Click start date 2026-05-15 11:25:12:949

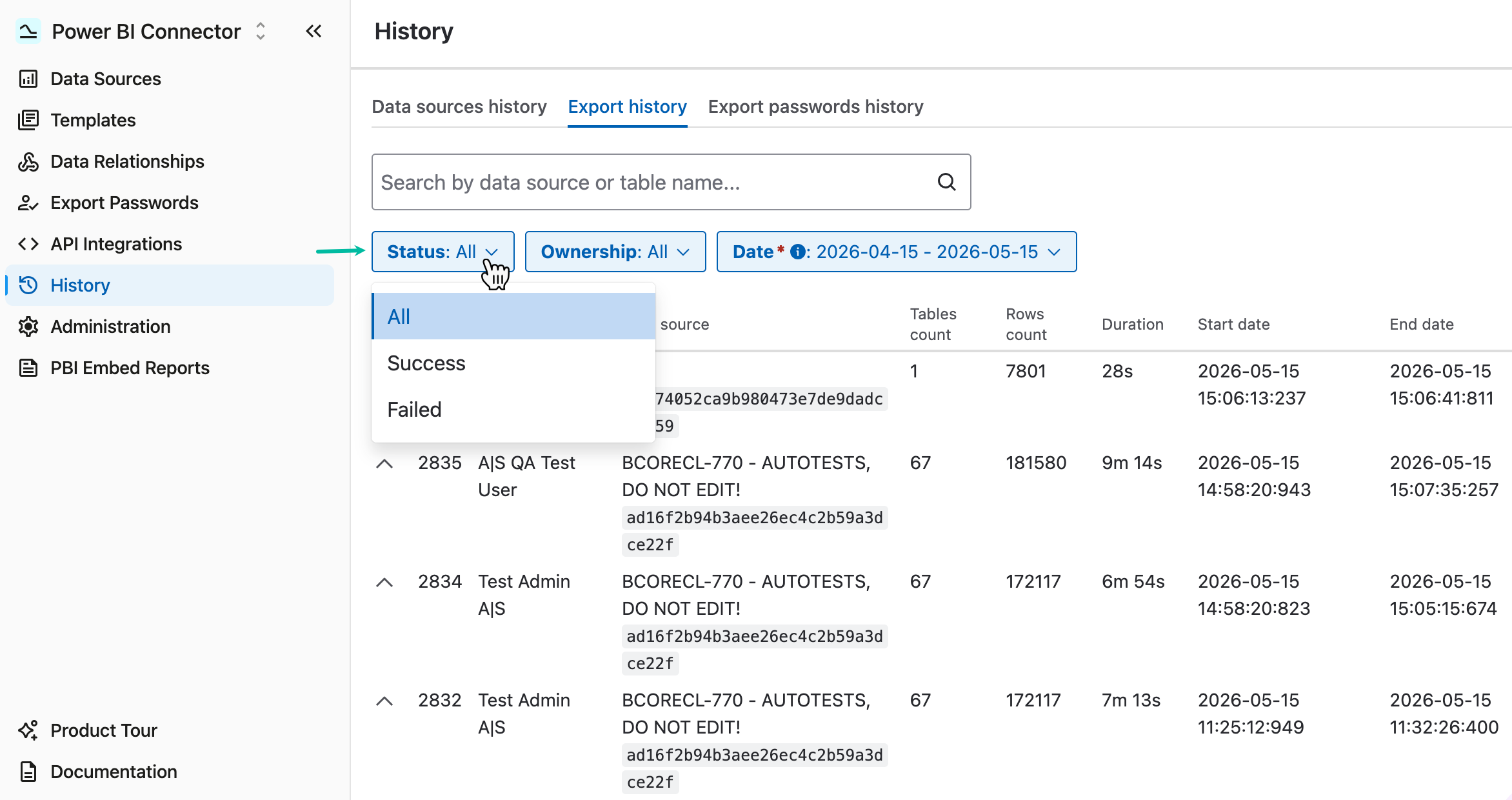[x=1251, y=714]
